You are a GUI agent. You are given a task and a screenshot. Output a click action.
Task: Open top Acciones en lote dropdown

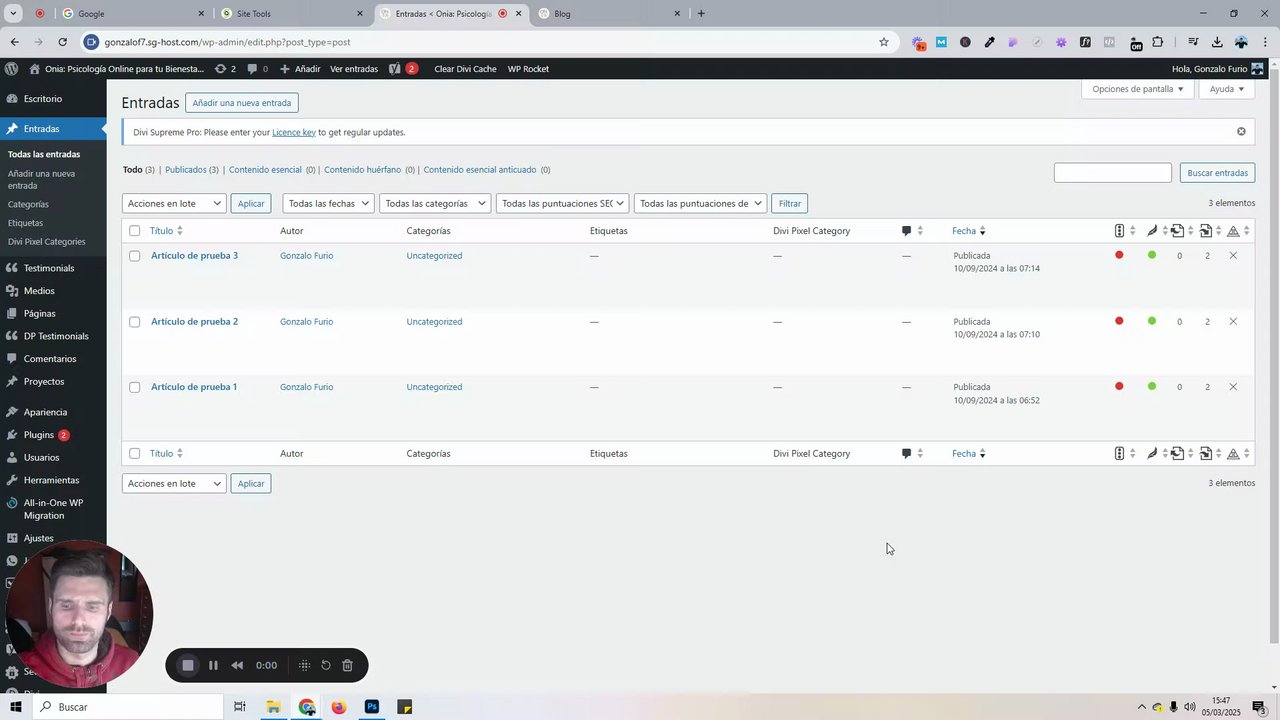coord(174,203)
